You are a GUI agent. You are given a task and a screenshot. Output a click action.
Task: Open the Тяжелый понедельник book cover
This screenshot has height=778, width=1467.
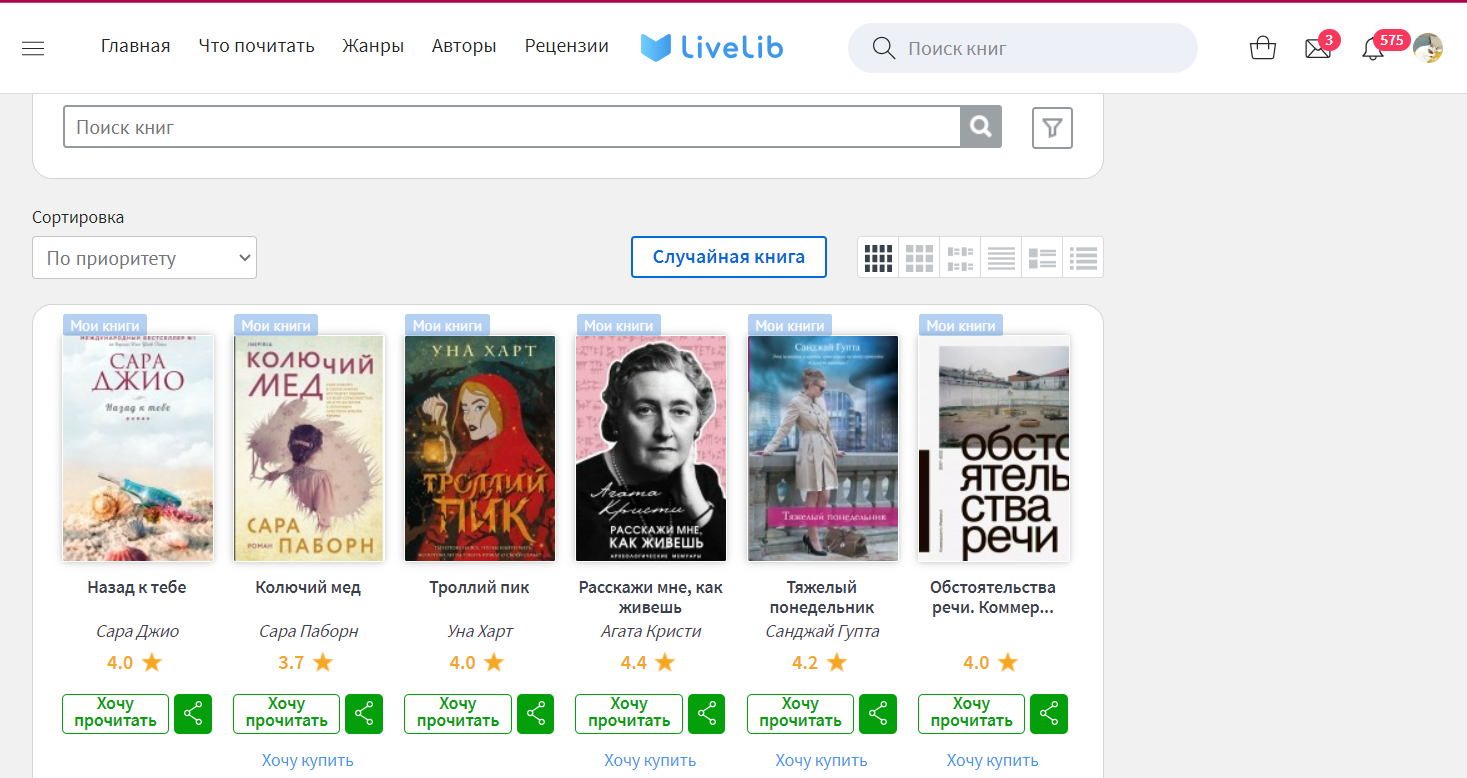click(823, 448)
